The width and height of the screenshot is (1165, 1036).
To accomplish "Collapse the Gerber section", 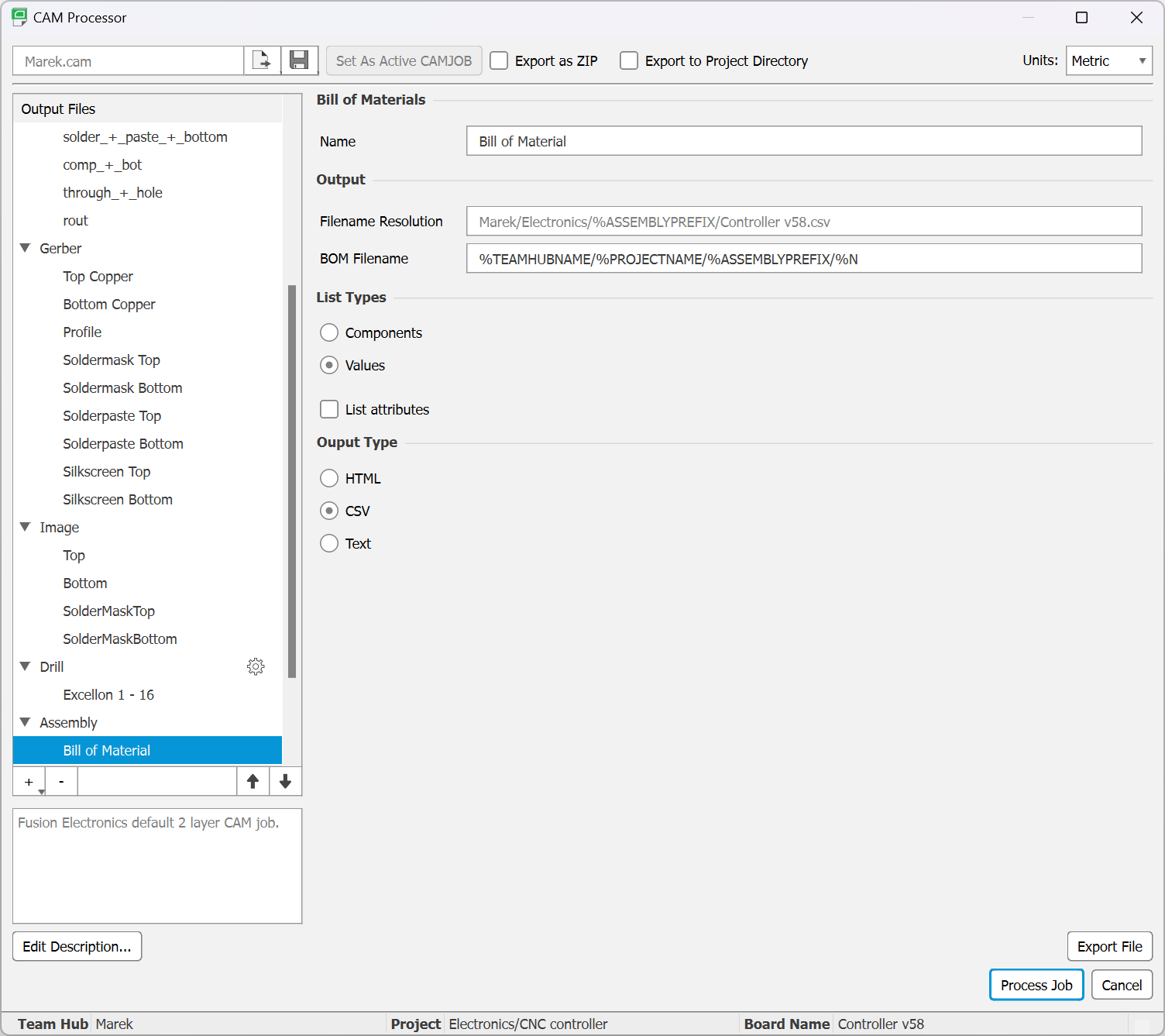I will pyautogui.click(x=24, y=248).
